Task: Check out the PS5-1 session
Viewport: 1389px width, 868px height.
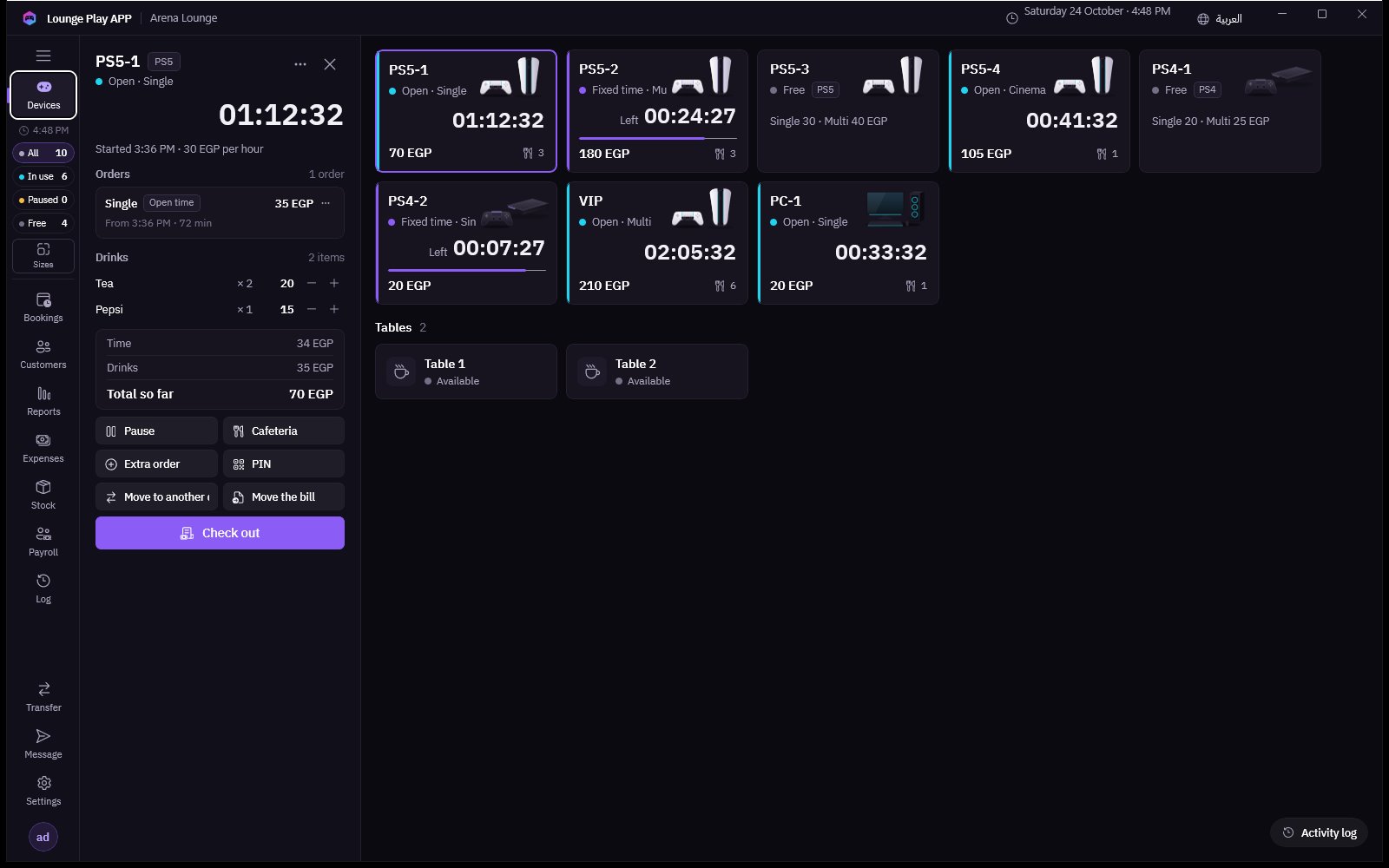Action: click(x=220, y=533)
